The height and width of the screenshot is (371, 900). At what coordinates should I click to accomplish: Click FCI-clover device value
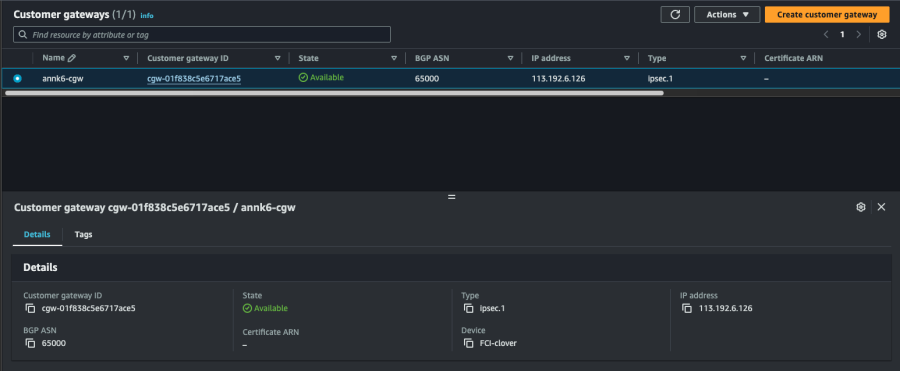click(x=498, y=343)
